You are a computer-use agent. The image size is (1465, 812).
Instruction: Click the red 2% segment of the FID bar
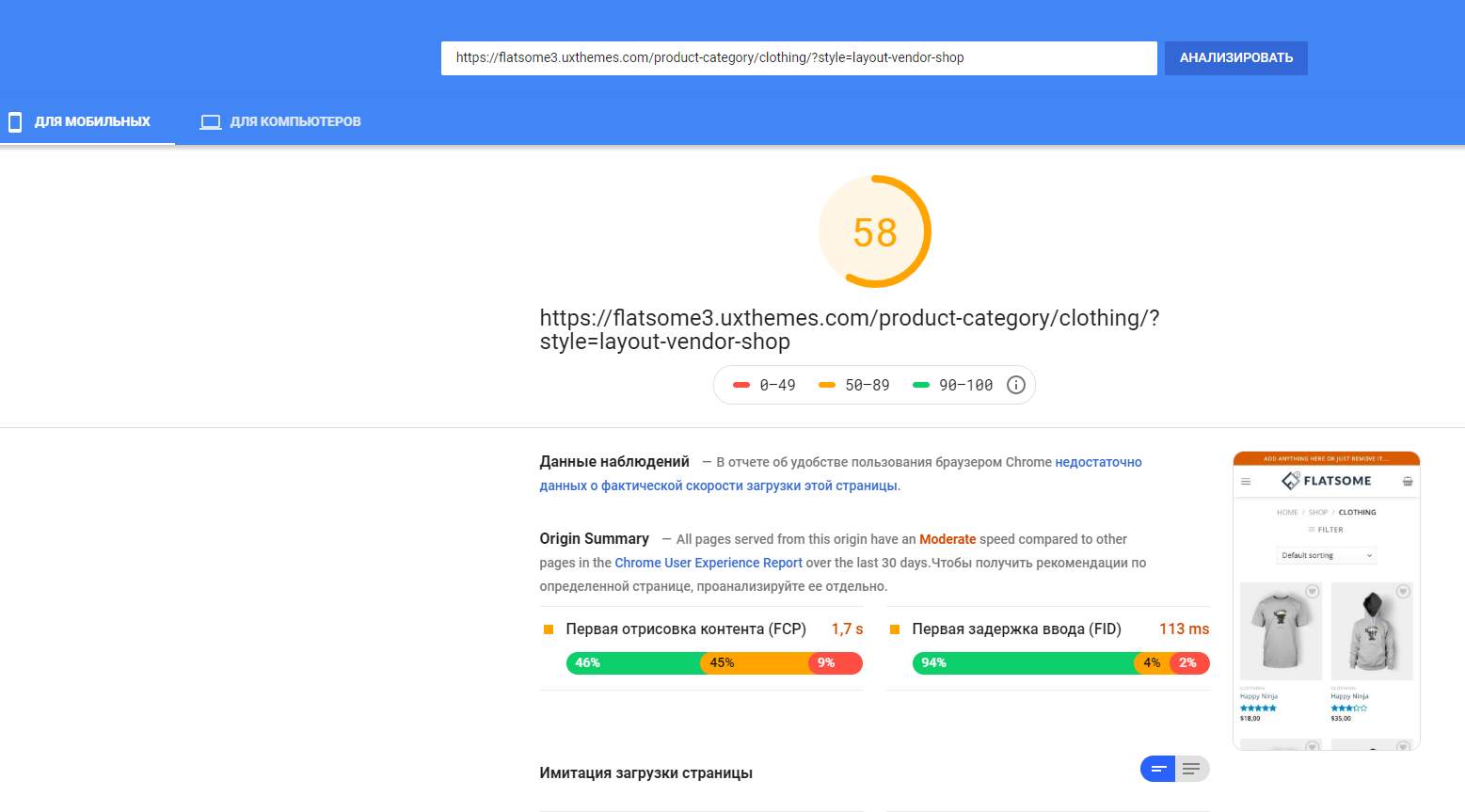tap(1189, 663)
